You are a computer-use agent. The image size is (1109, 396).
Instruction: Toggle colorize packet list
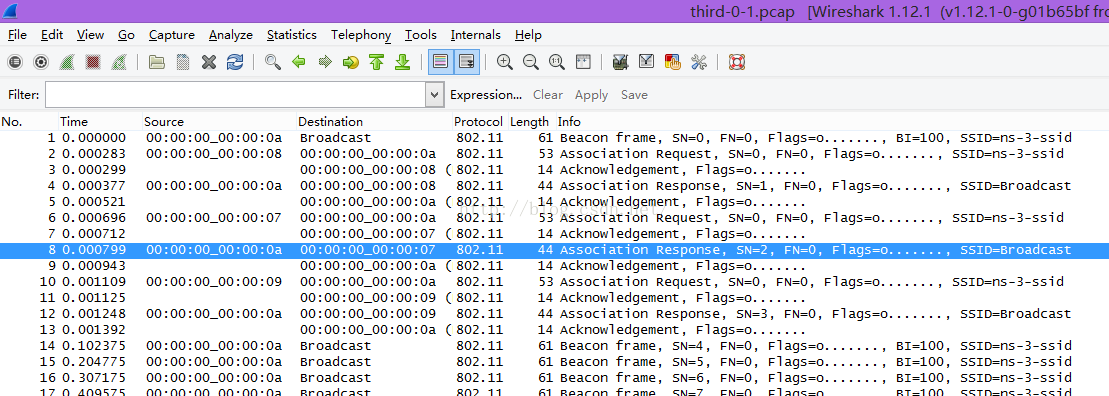[441, 62]
